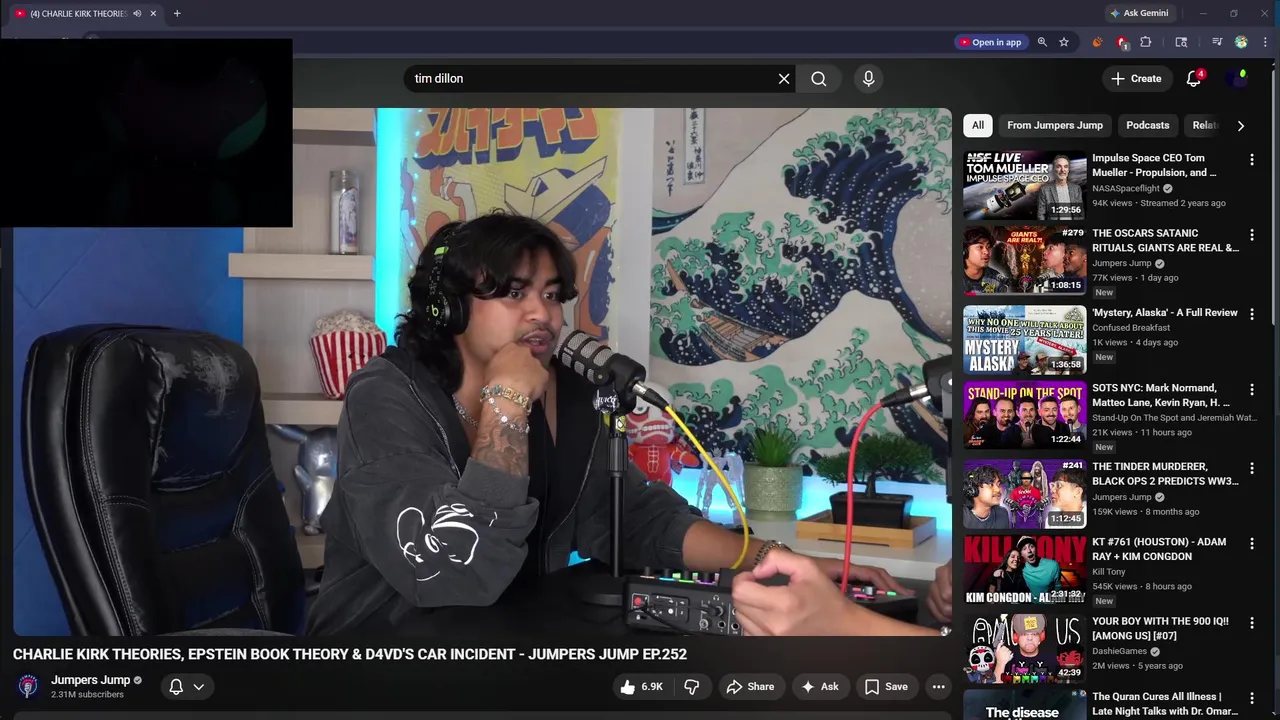Click the Ask sparkle button
1280x720 pixels.
819,687
